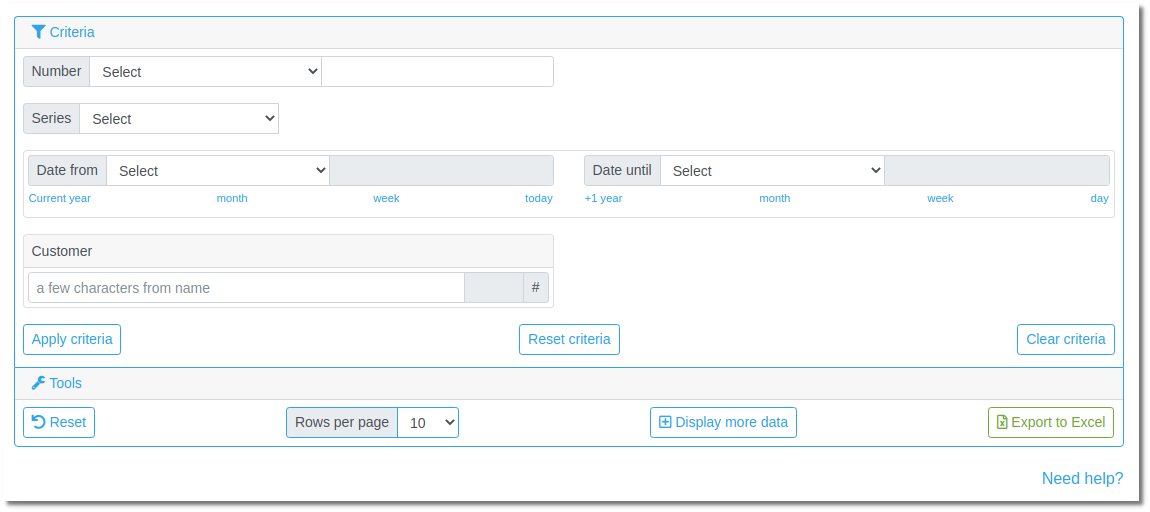Click the # button in Customer field

point(535,288)
